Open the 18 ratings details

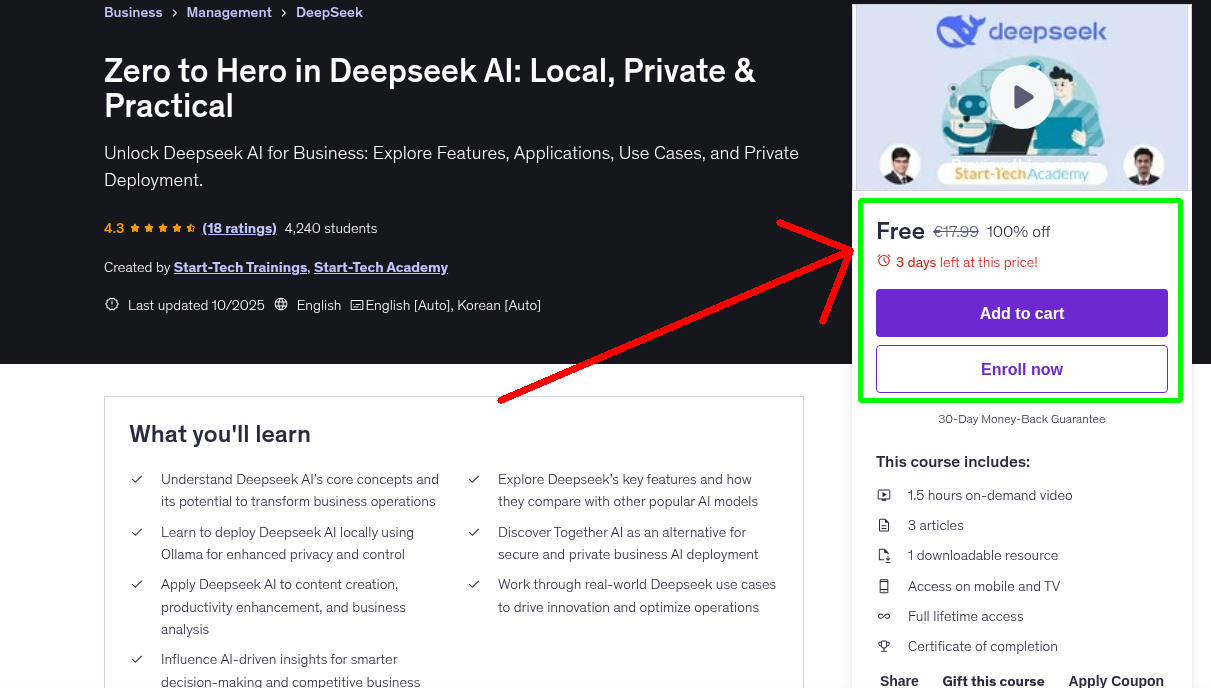[x=239, y=228]
